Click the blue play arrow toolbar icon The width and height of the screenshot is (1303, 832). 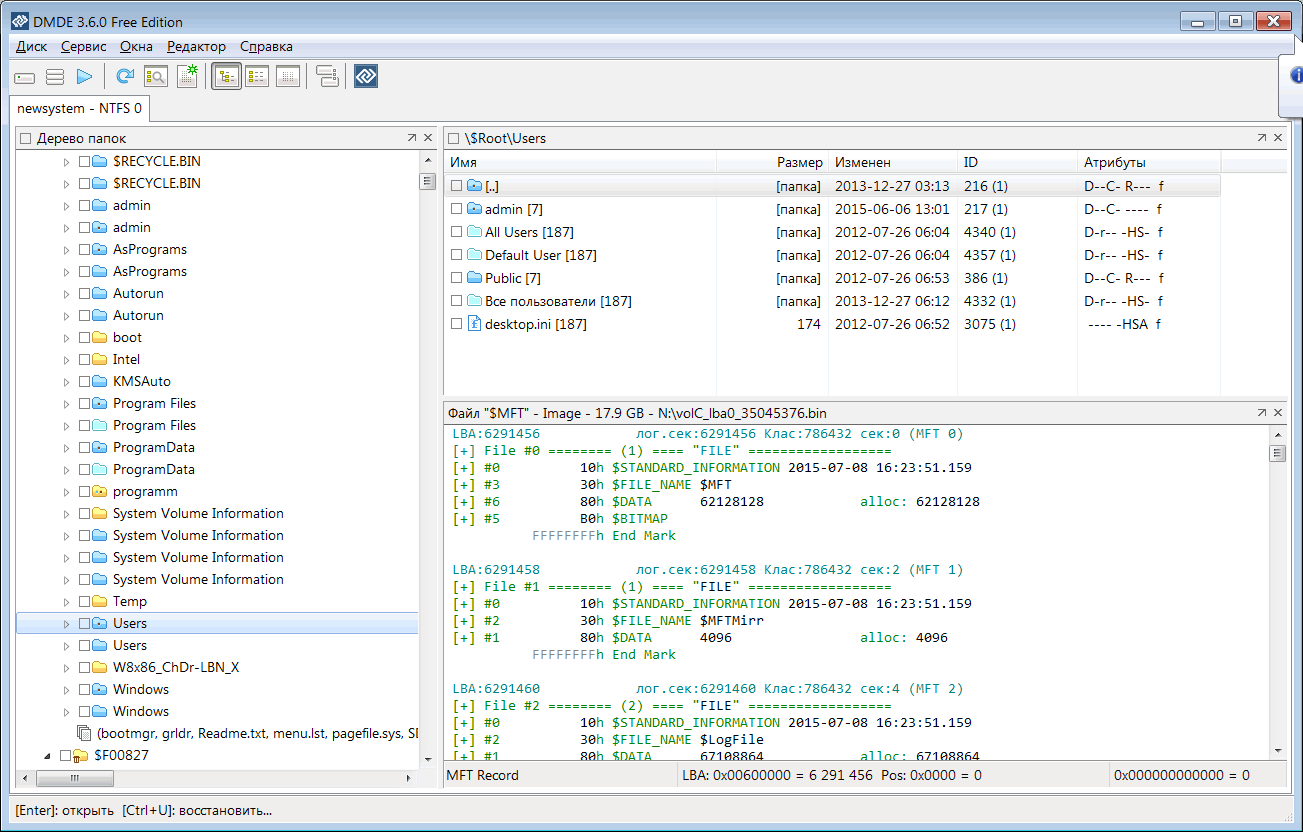tap(85, 76)
